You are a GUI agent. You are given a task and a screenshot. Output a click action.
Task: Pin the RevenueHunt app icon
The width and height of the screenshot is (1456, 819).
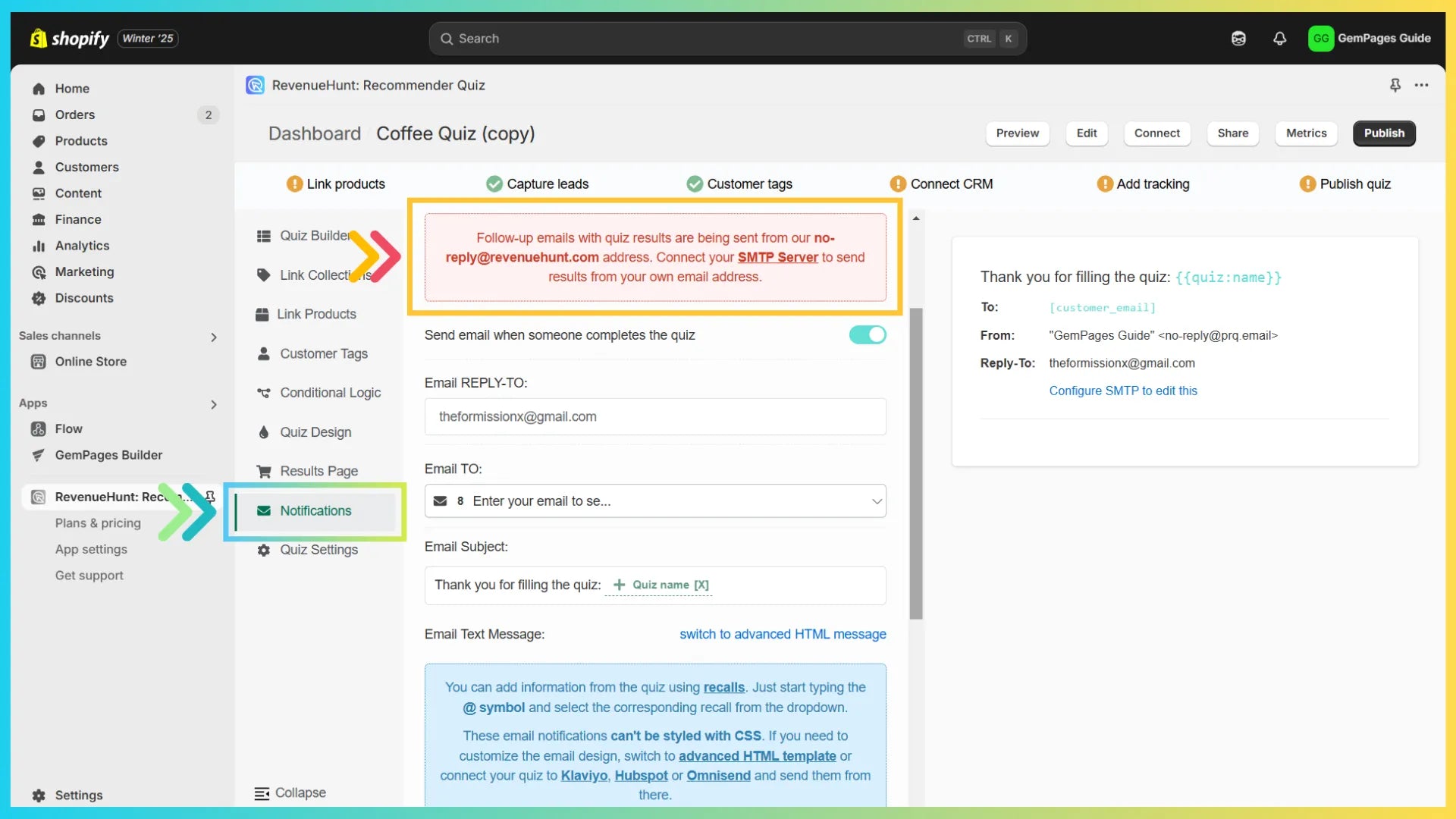coord(1395,85)
